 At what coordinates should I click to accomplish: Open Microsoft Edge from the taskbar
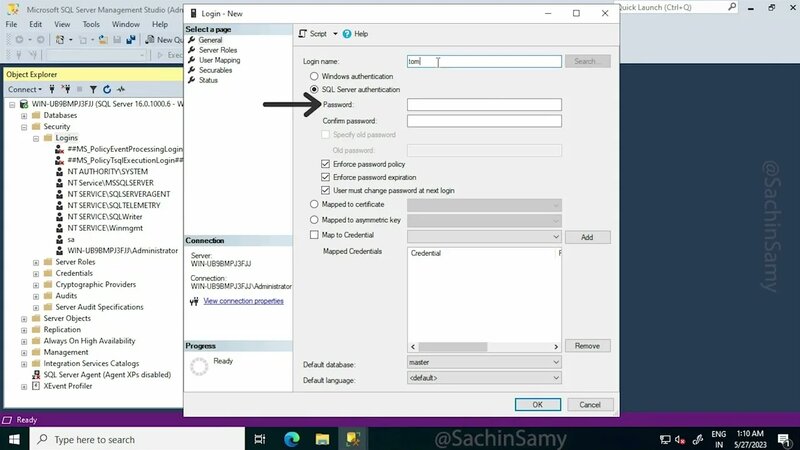coord(292,439)
